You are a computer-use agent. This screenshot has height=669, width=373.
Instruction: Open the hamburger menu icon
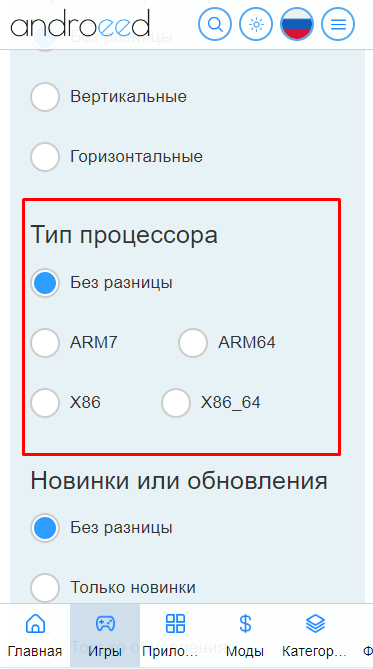[x=338, y=24]
